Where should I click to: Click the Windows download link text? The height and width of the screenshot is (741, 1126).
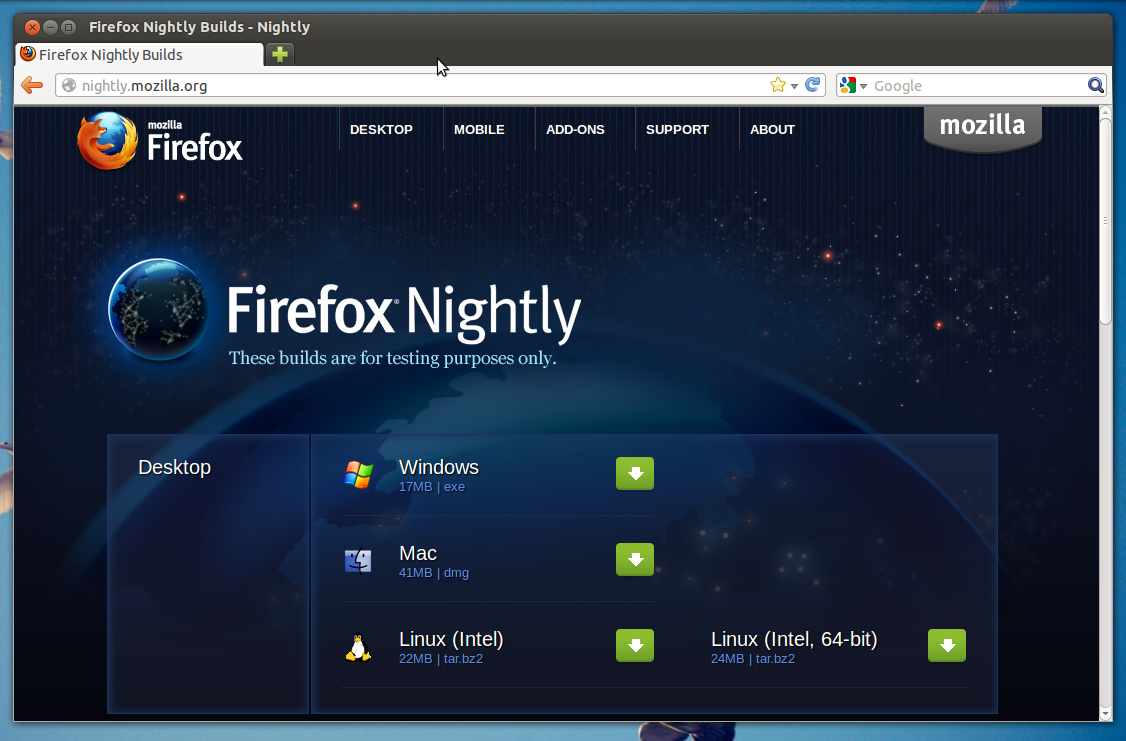click(439, 467)
